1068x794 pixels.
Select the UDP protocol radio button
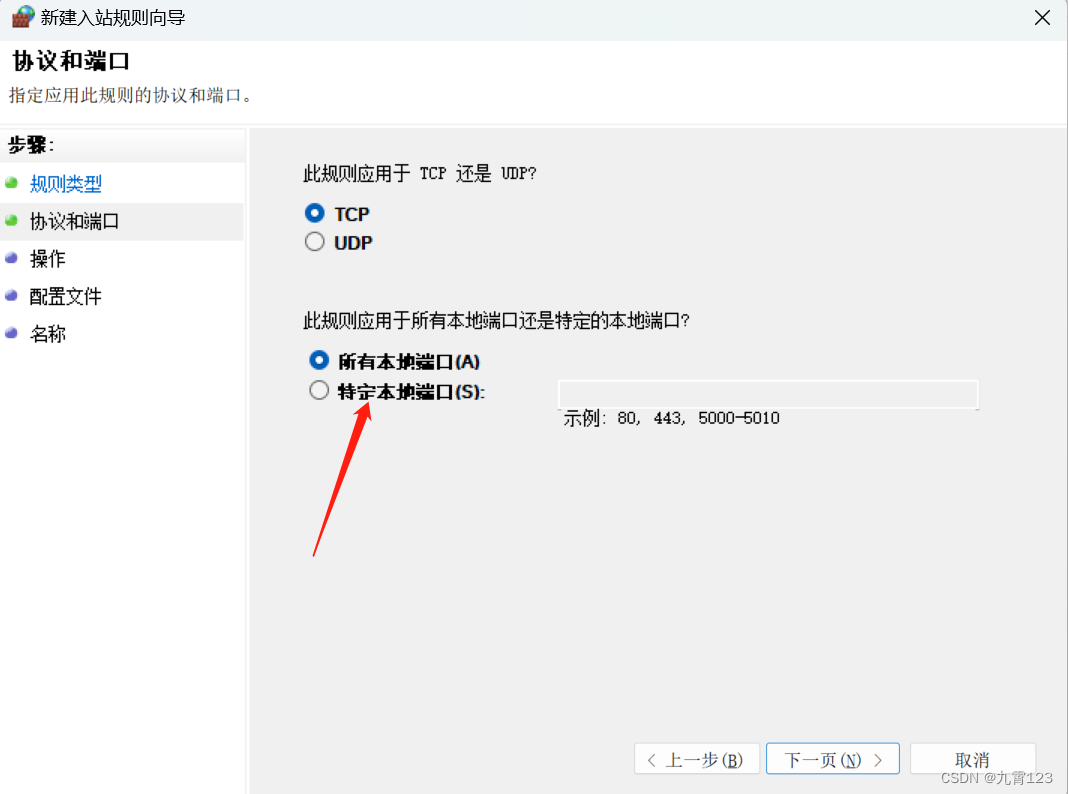tap(314, 242)
